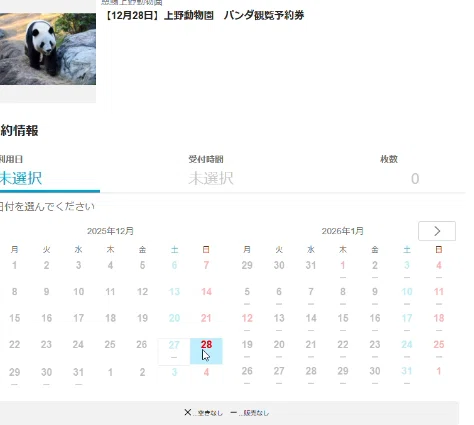Choose December 25 in the 2025年12月 calendar
This screenshot has height=425, width=474.
[110, 344]
